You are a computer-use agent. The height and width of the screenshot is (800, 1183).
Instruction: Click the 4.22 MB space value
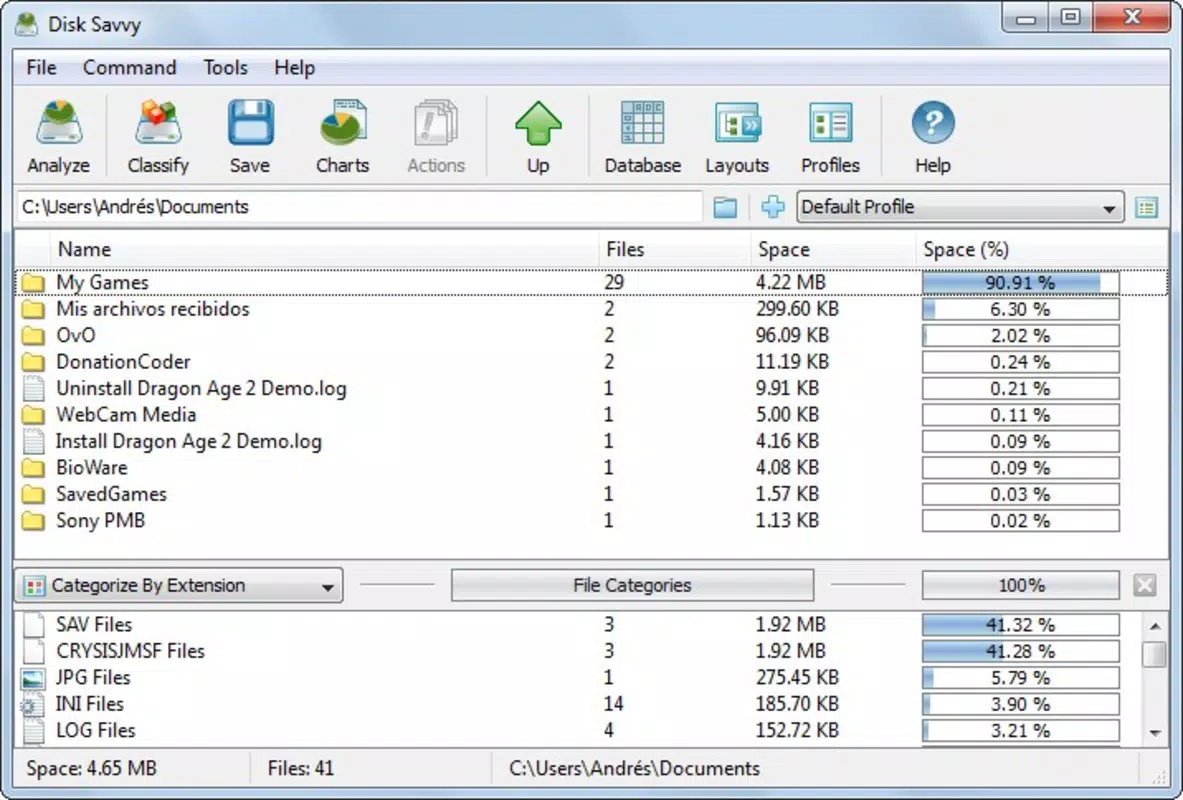[791, 283]
